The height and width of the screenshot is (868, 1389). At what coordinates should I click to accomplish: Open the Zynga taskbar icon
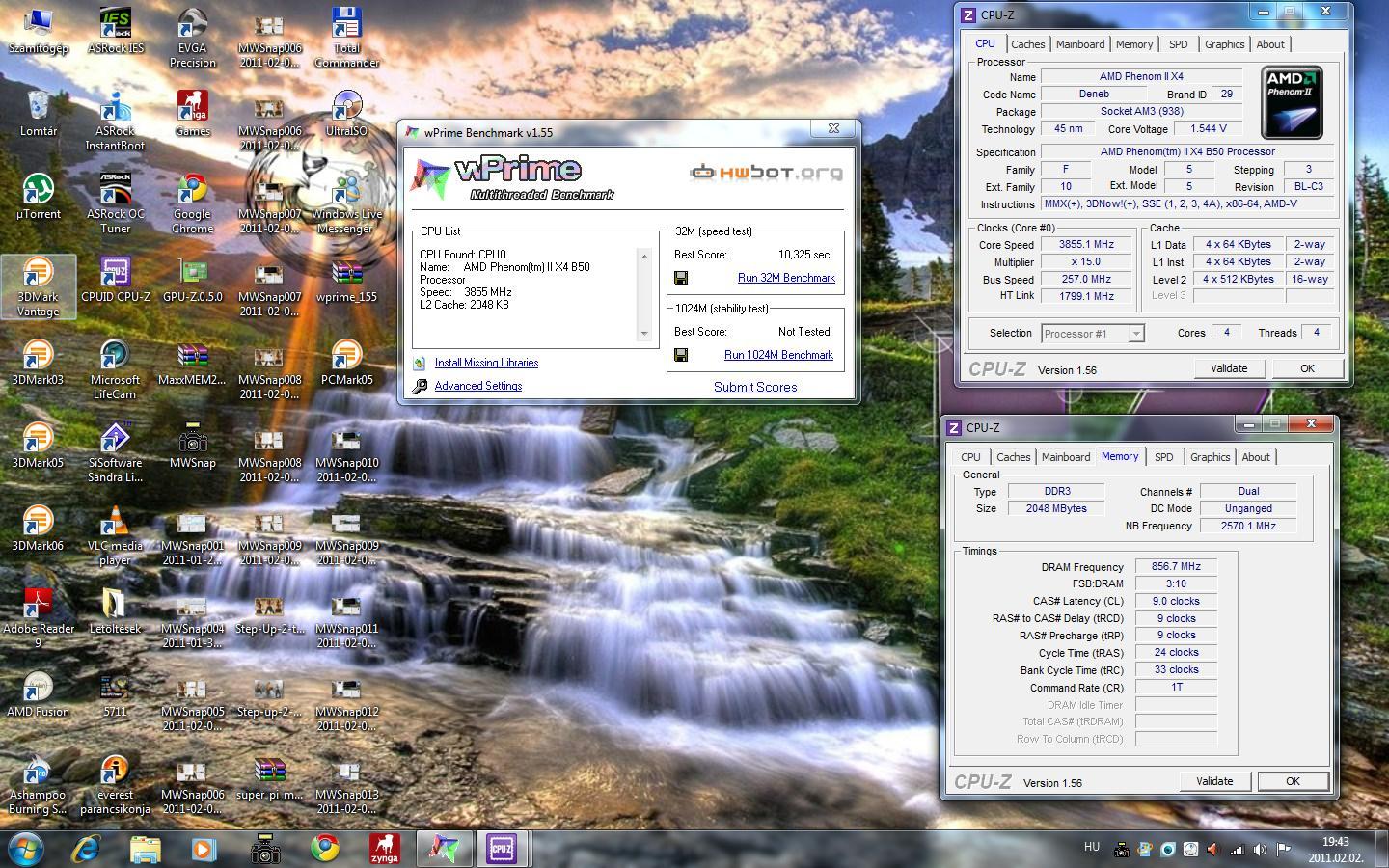pos(385,848)
